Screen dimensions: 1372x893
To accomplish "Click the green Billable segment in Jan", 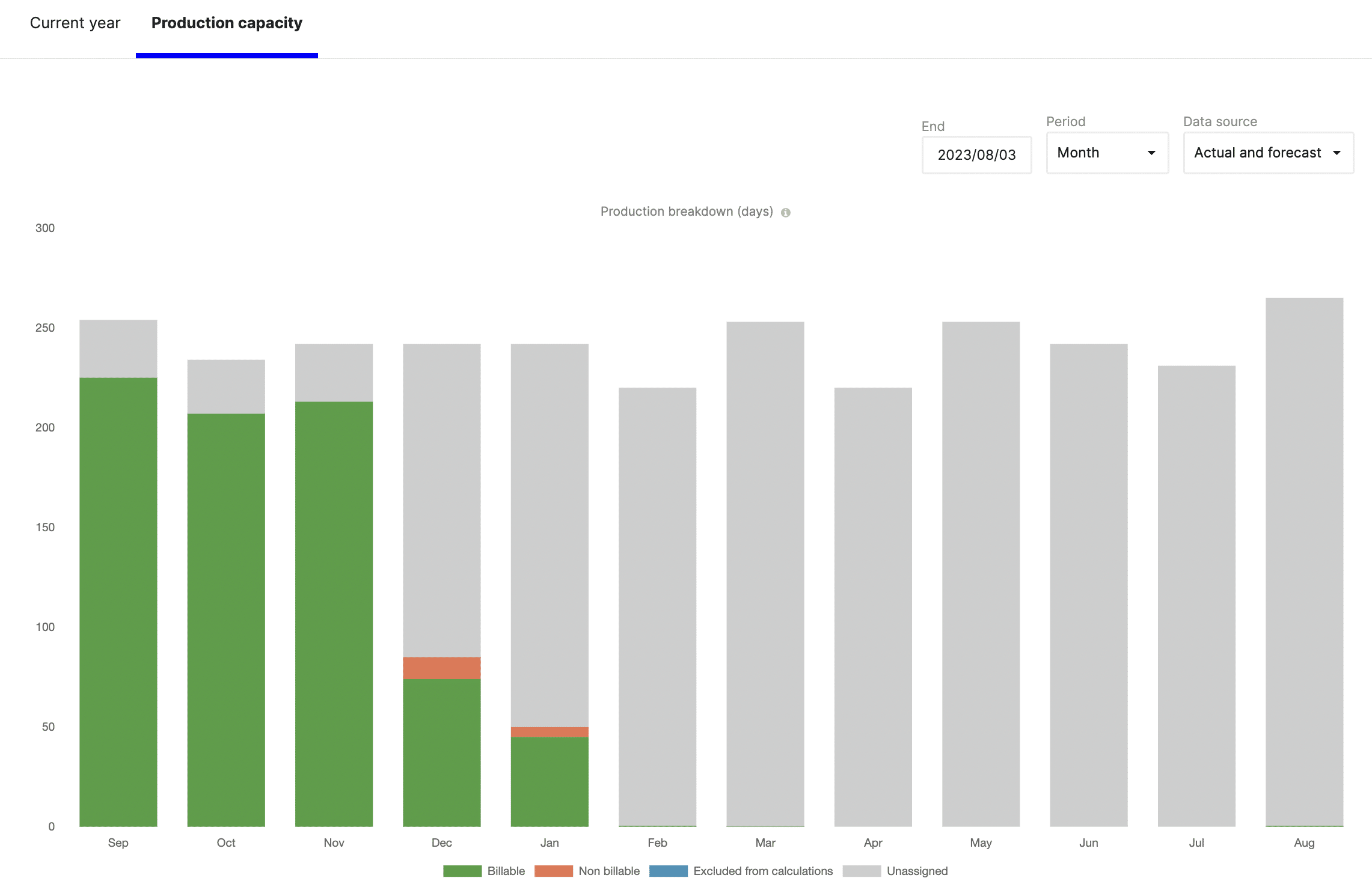I will coord(550,781).
